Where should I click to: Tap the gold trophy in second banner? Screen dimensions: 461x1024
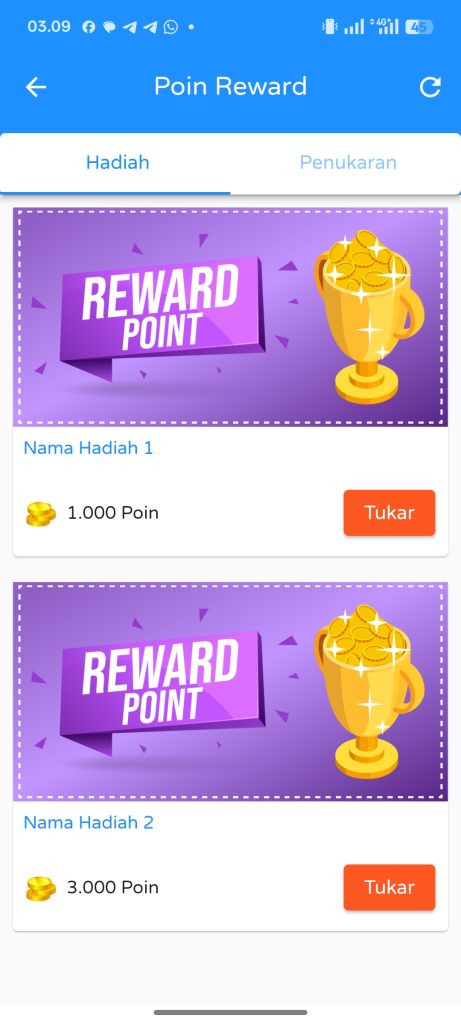pyautogui.click(x=368, y=691)
